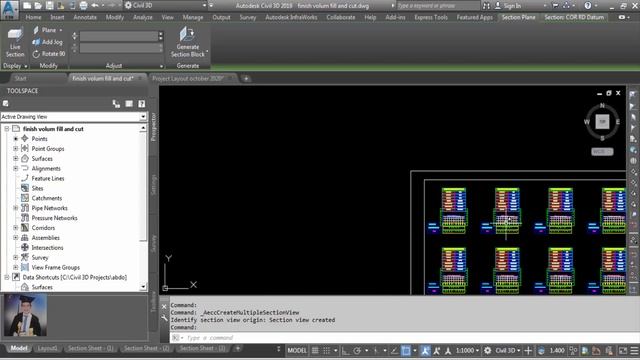Click the Undo arrow icon
Viewport: 640px width, 360px height.
(x=95, y=6)
